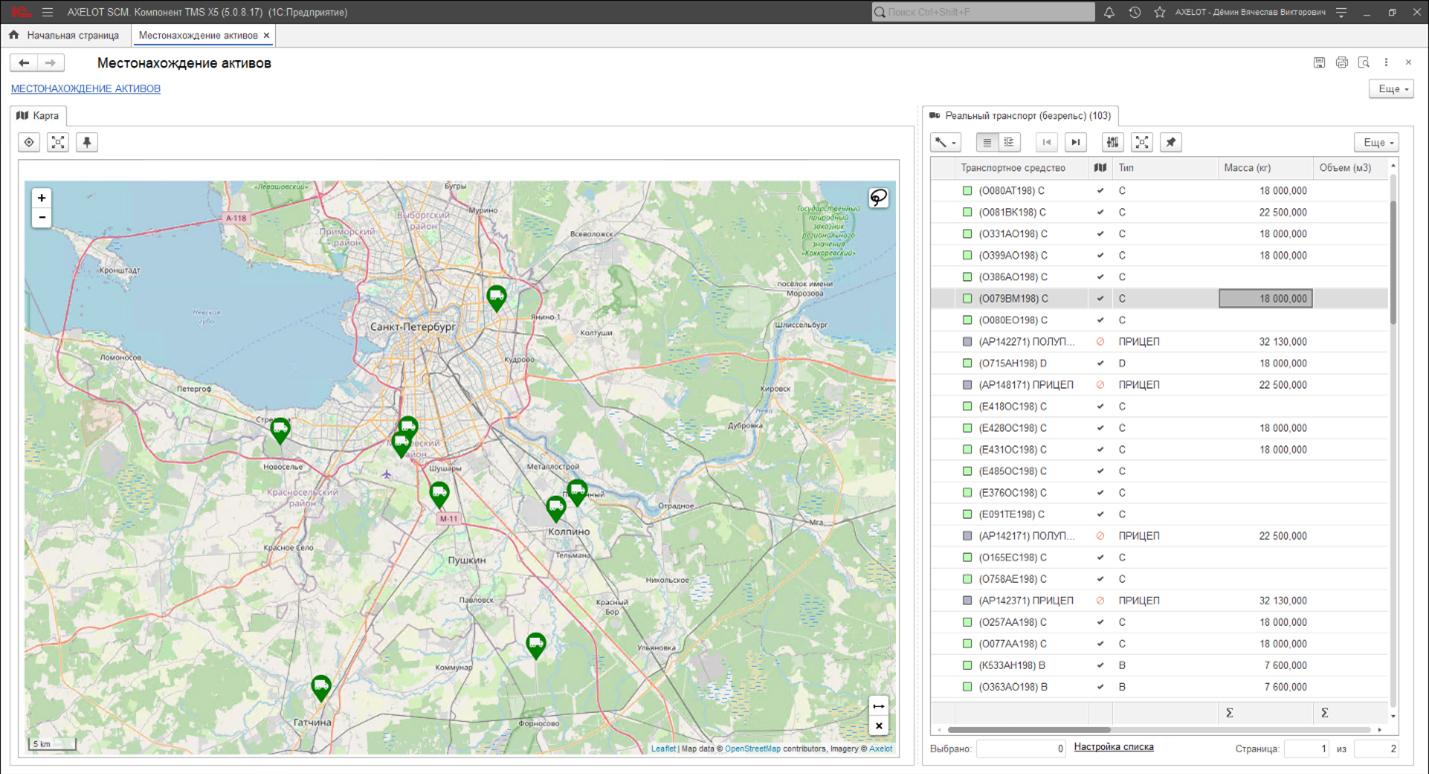Print using the printer icon

[1342, 62]
